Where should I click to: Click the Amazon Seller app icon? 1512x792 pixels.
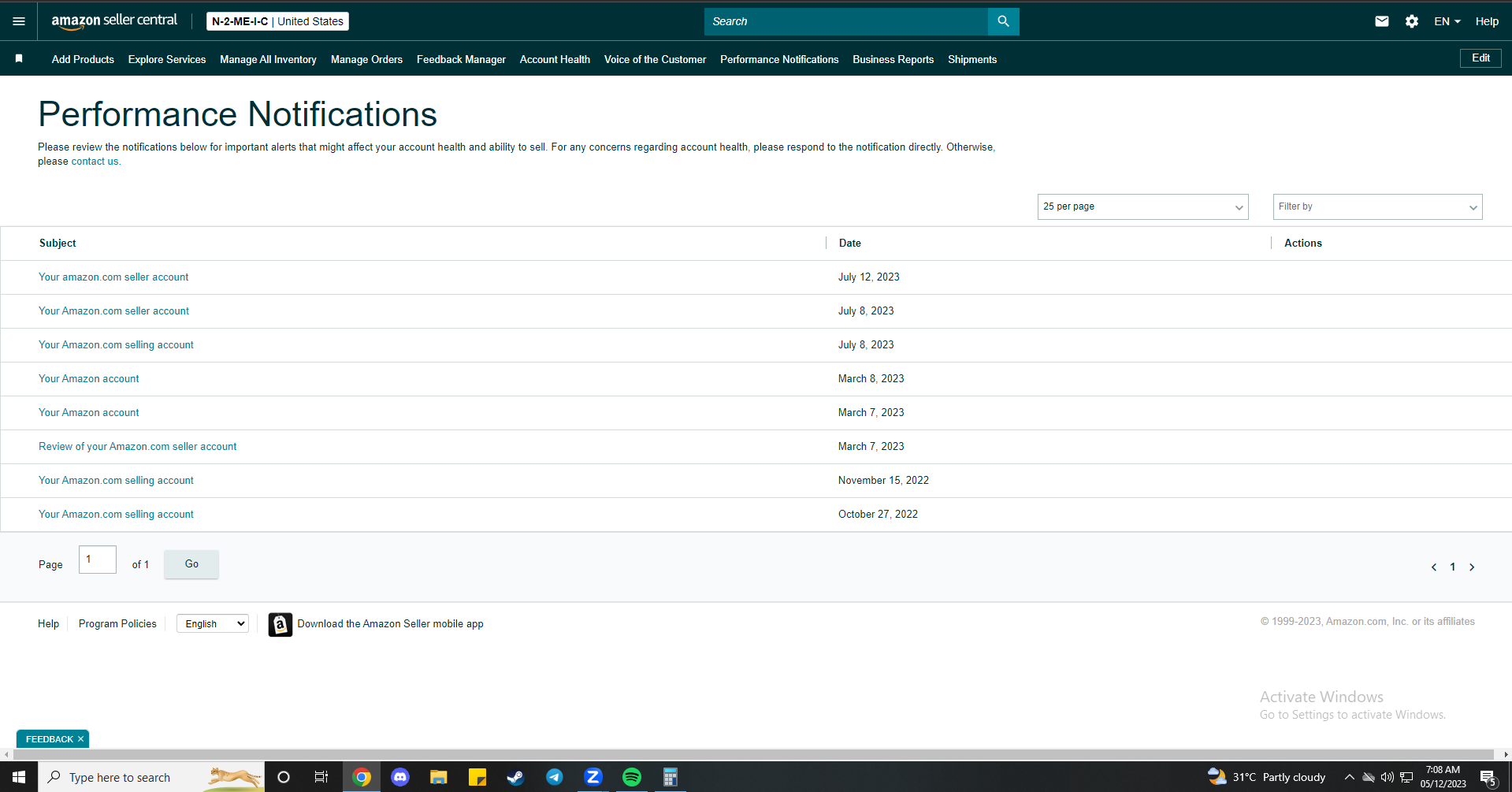point(280,624)
